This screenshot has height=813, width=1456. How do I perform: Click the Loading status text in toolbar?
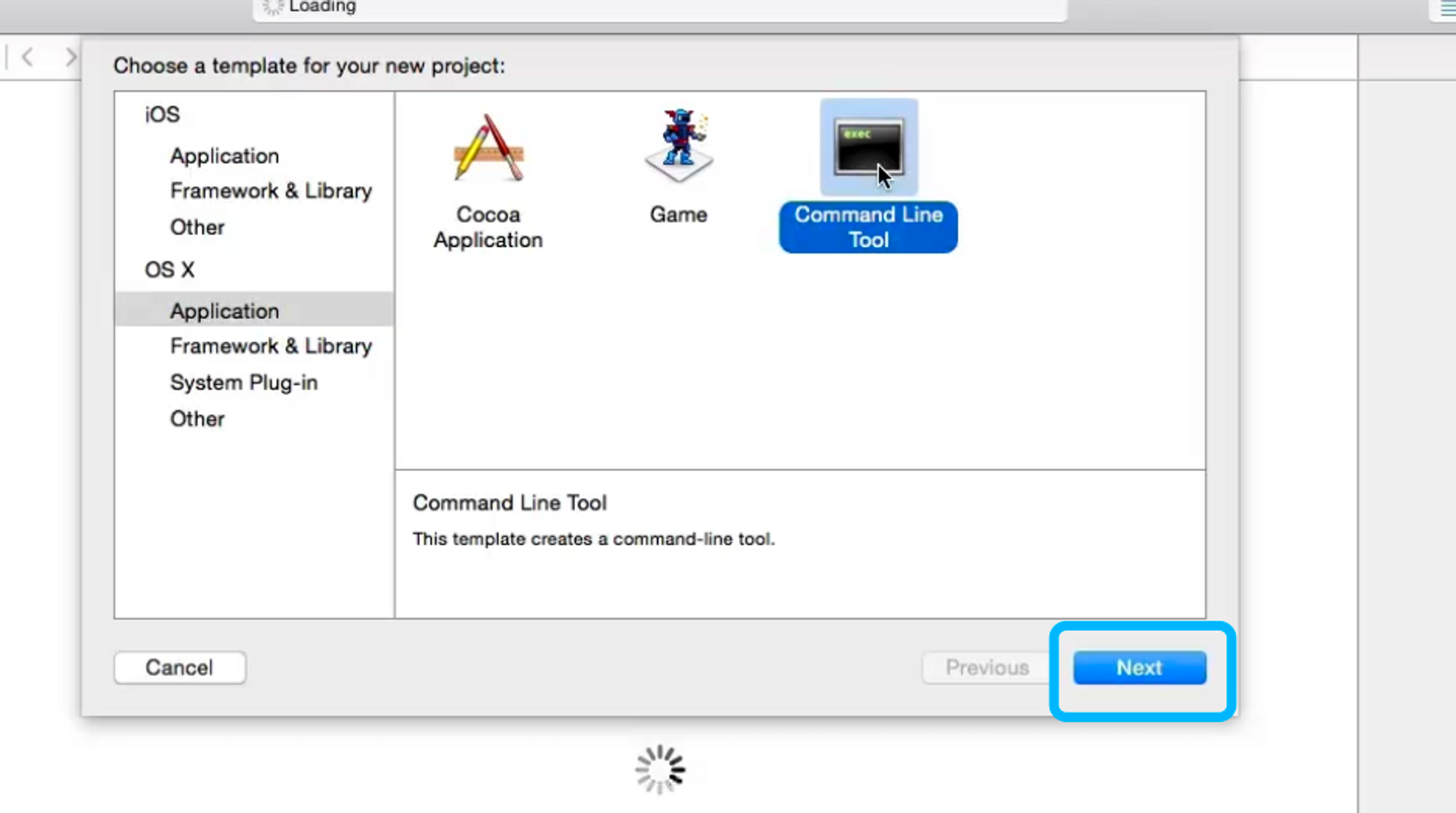323,7
